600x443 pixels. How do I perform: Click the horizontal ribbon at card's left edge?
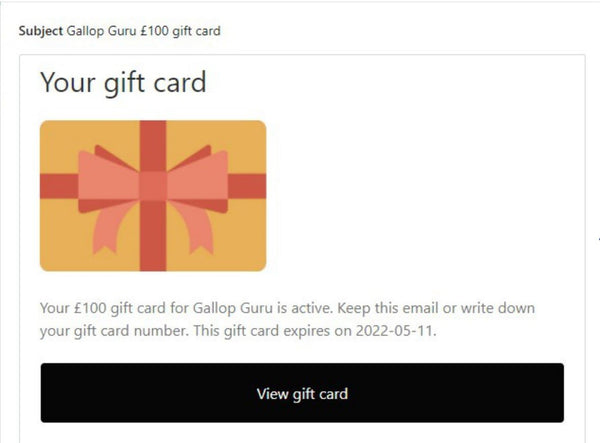click(x=59, y=186)
